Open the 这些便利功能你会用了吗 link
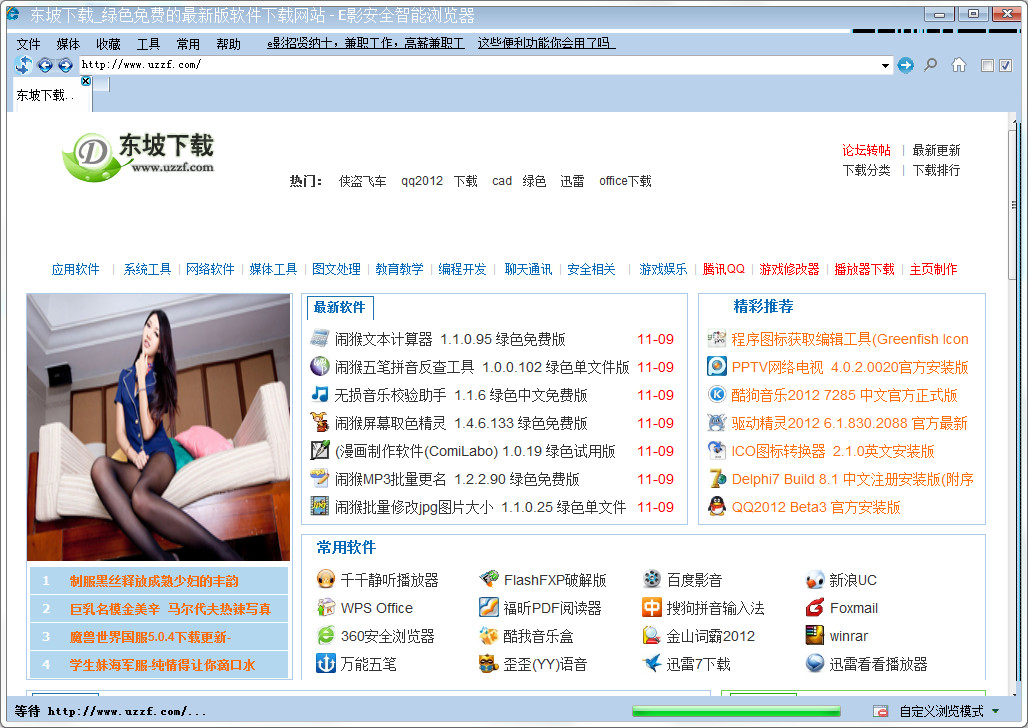The height and width of the screenshot is (728, 1028). click(x=546, y=43)
